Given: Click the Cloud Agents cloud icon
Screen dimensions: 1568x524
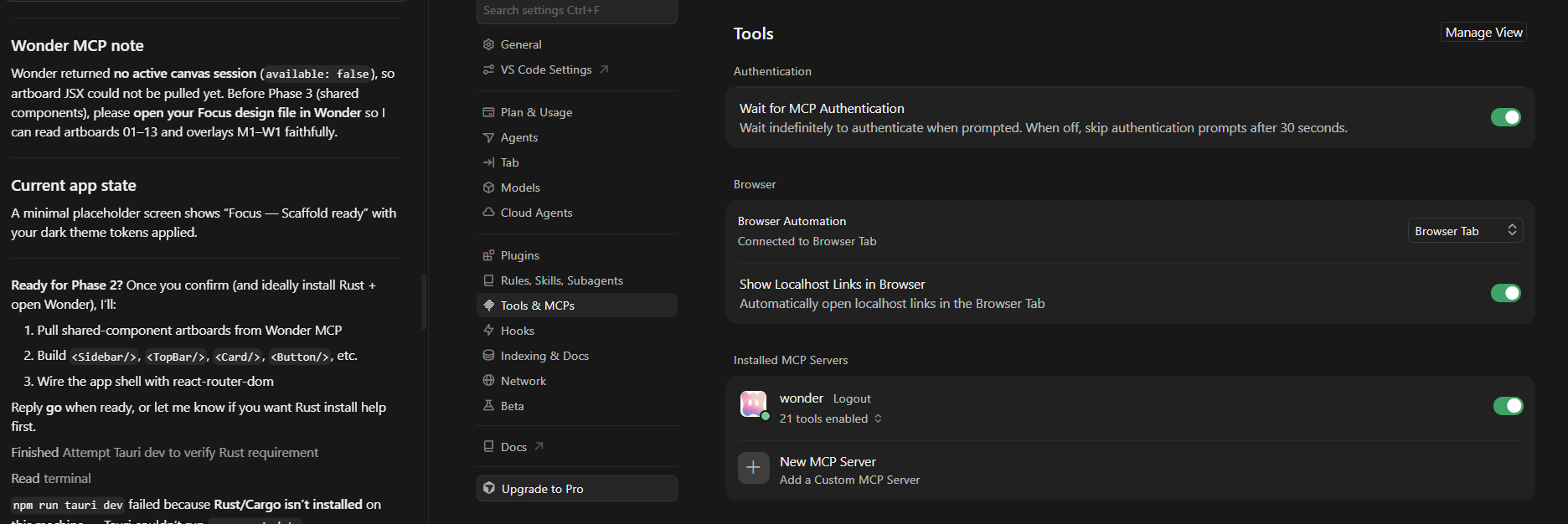Looking at the screenshot, I should click(x=488, y=213).
